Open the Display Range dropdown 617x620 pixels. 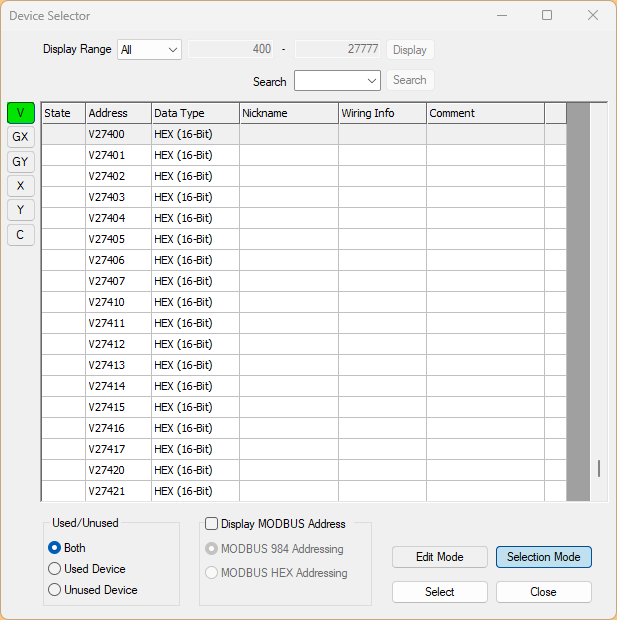(149, 50)
